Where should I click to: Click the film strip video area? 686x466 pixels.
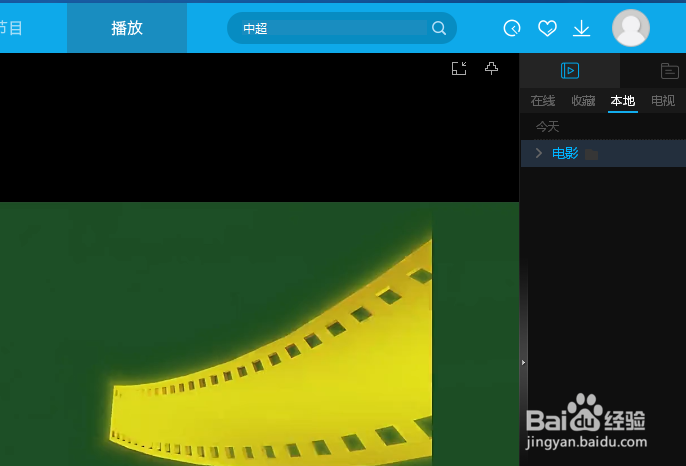(259, 334)
